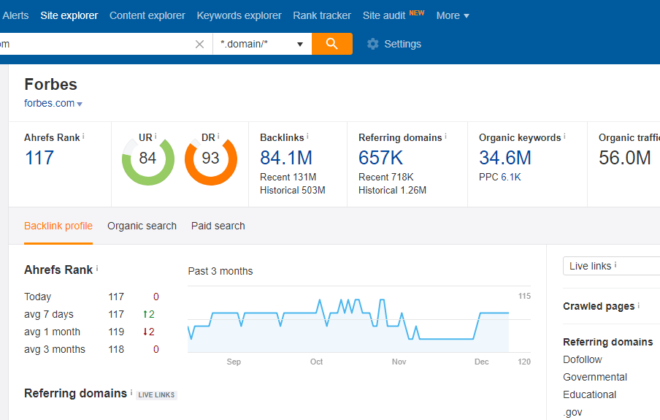This screenshot has width=660, height=420.
Task: Click the search URL input field
Action: pos(95,44)
